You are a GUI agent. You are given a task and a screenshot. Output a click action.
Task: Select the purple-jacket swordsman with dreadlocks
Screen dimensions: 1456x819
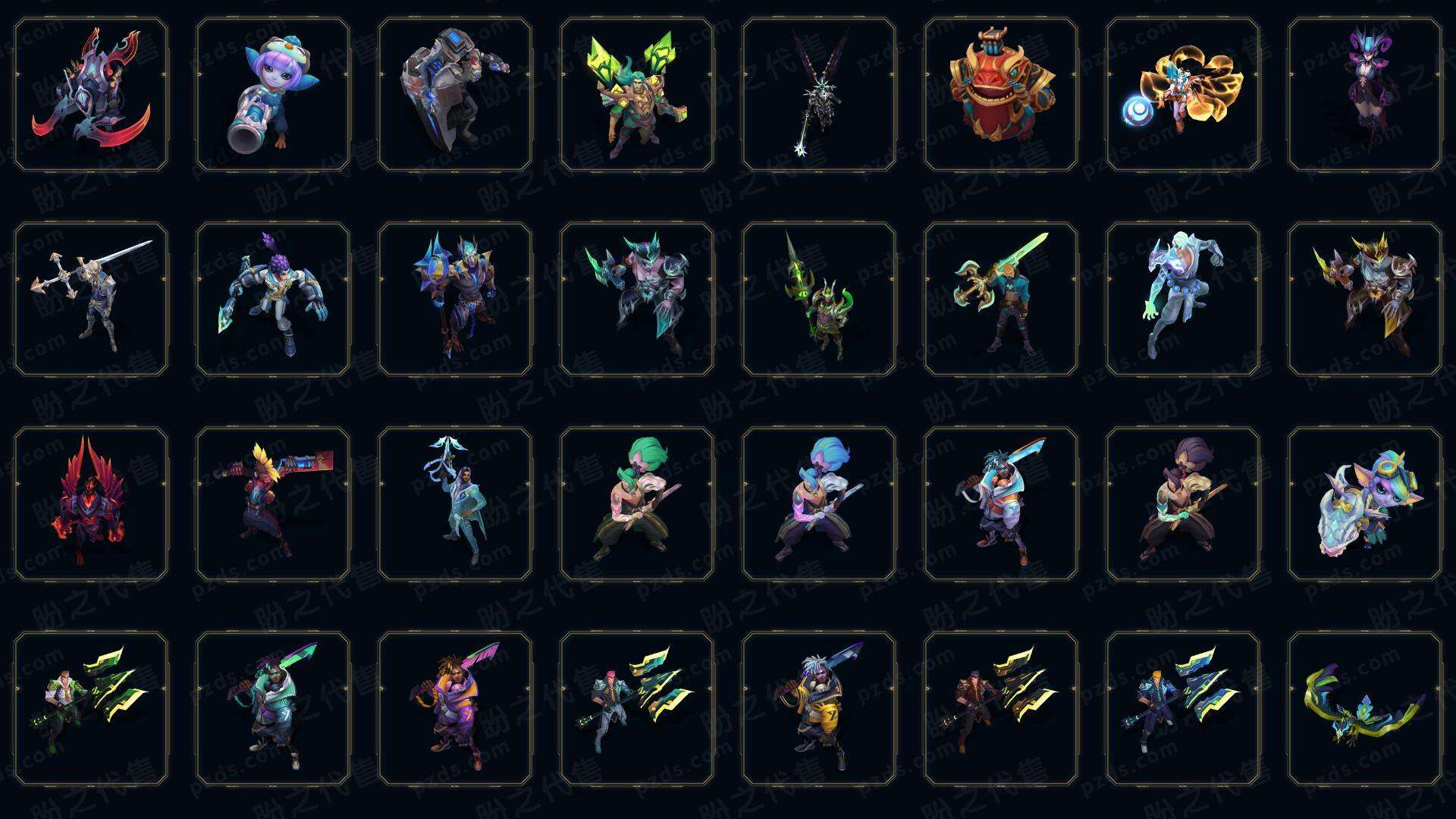click(455, 708)
